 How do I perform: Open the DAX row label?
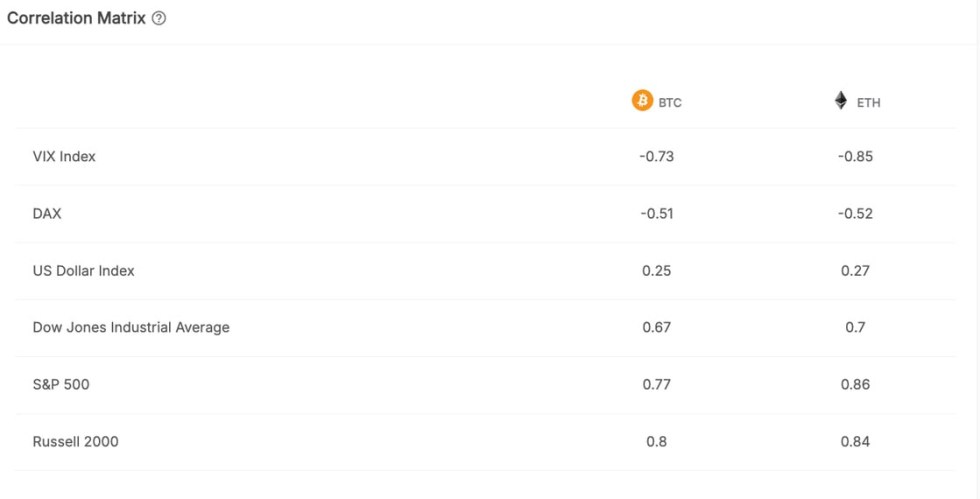click(x=47, y=213)
